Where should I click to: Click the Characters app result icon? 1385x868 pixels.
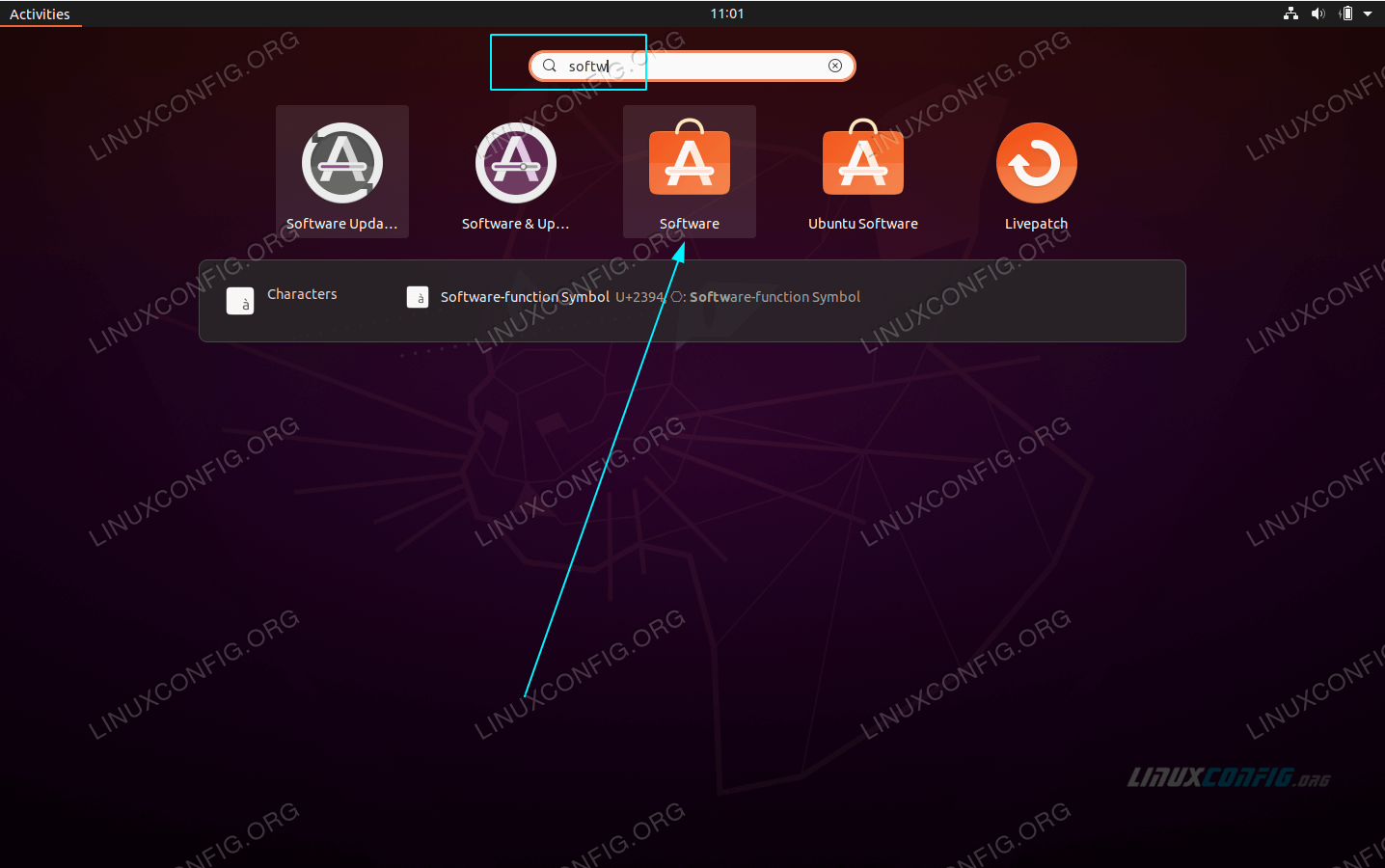click(240, 301)
